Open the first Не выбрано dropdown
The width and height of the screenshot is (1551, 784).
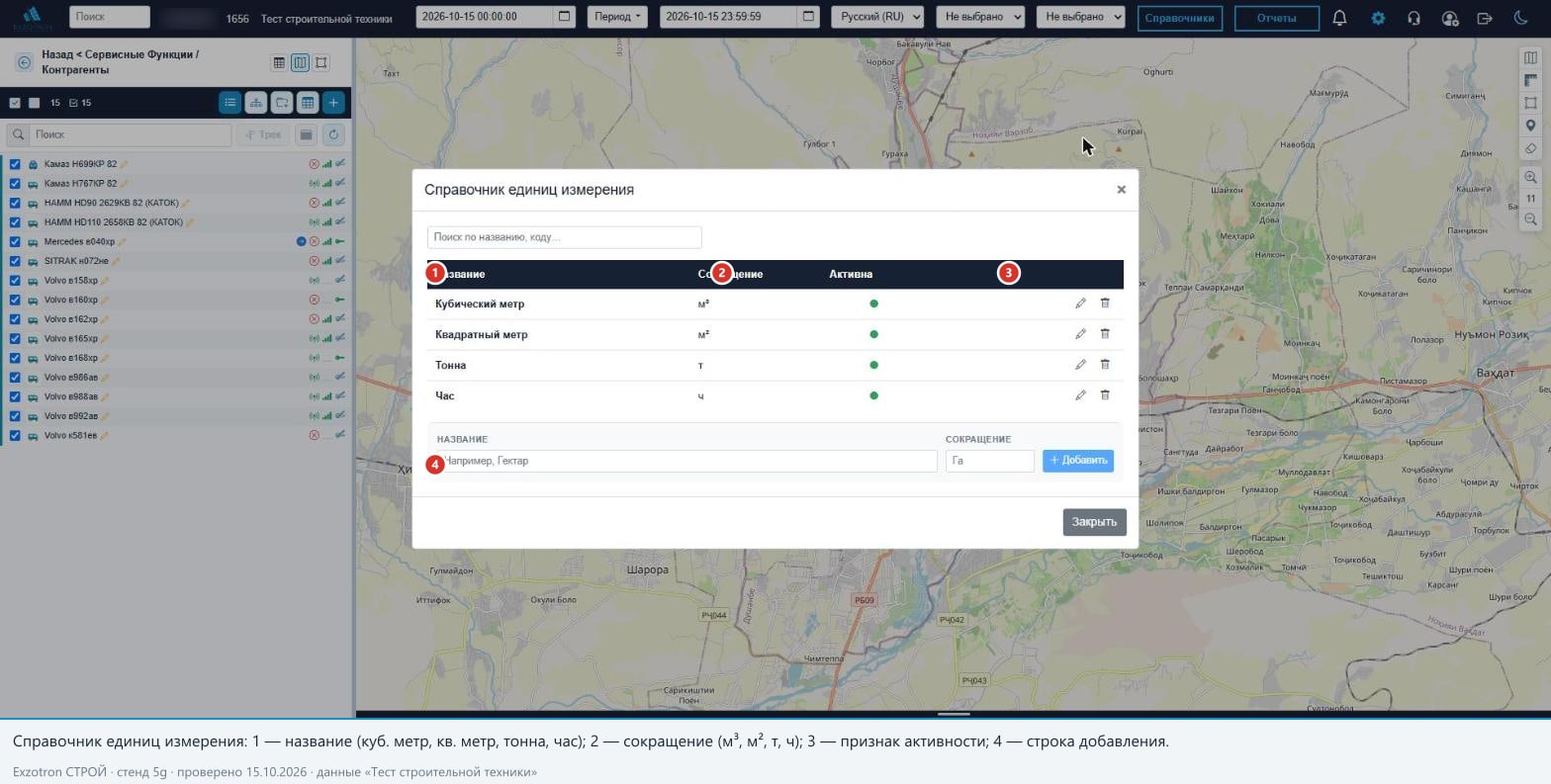[x=980, y=17]
